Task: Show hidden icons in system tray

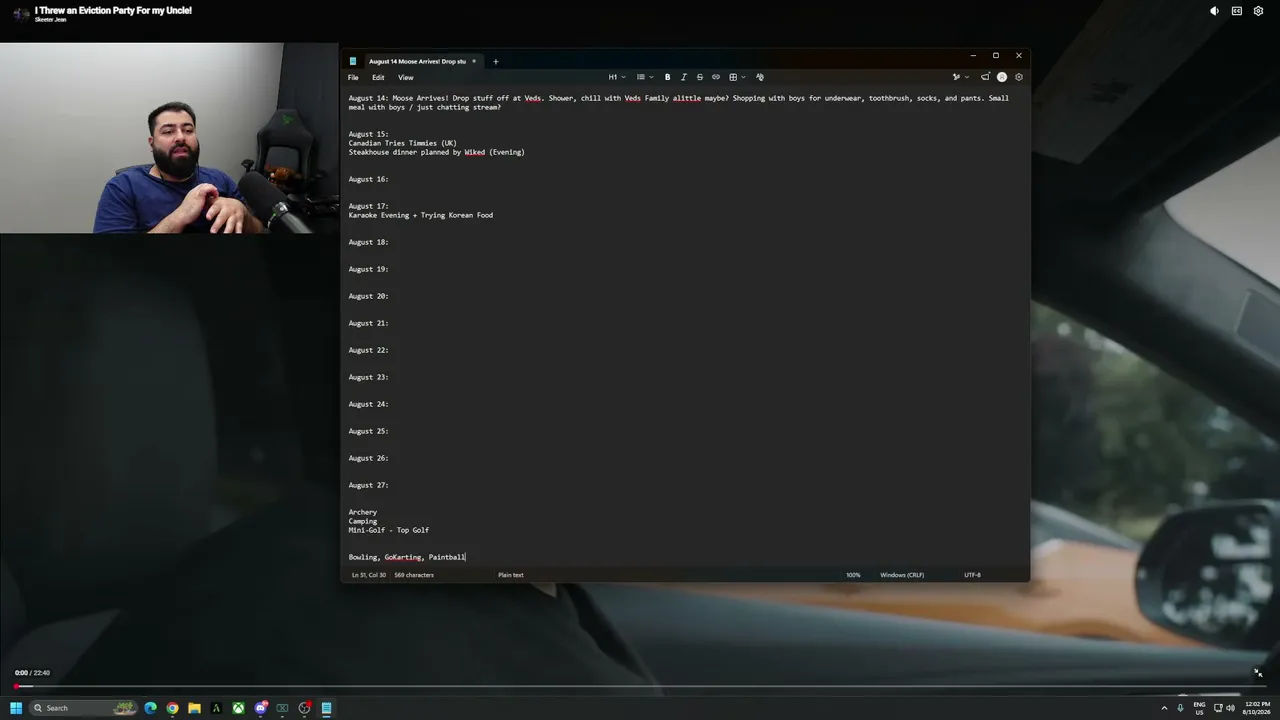Action: click(1164, 708)
